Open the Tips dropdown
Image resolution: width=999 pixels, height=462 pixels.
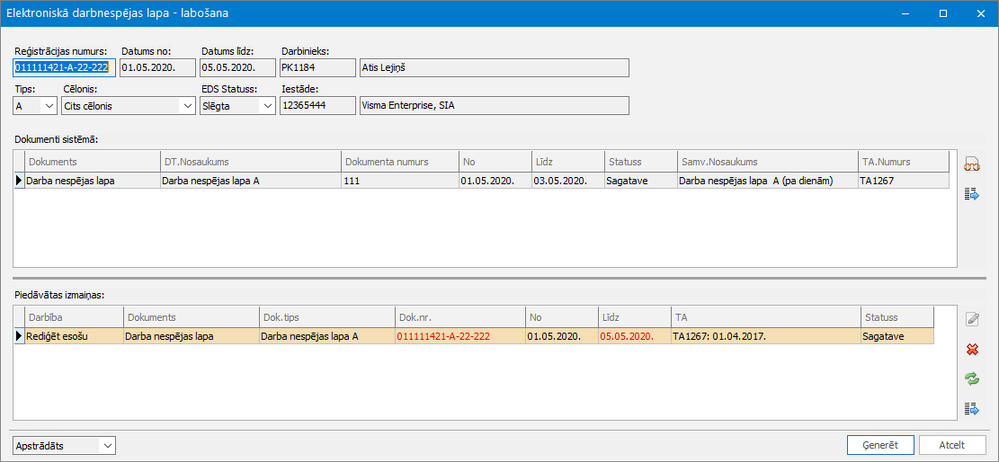click(x=50, y=105)
